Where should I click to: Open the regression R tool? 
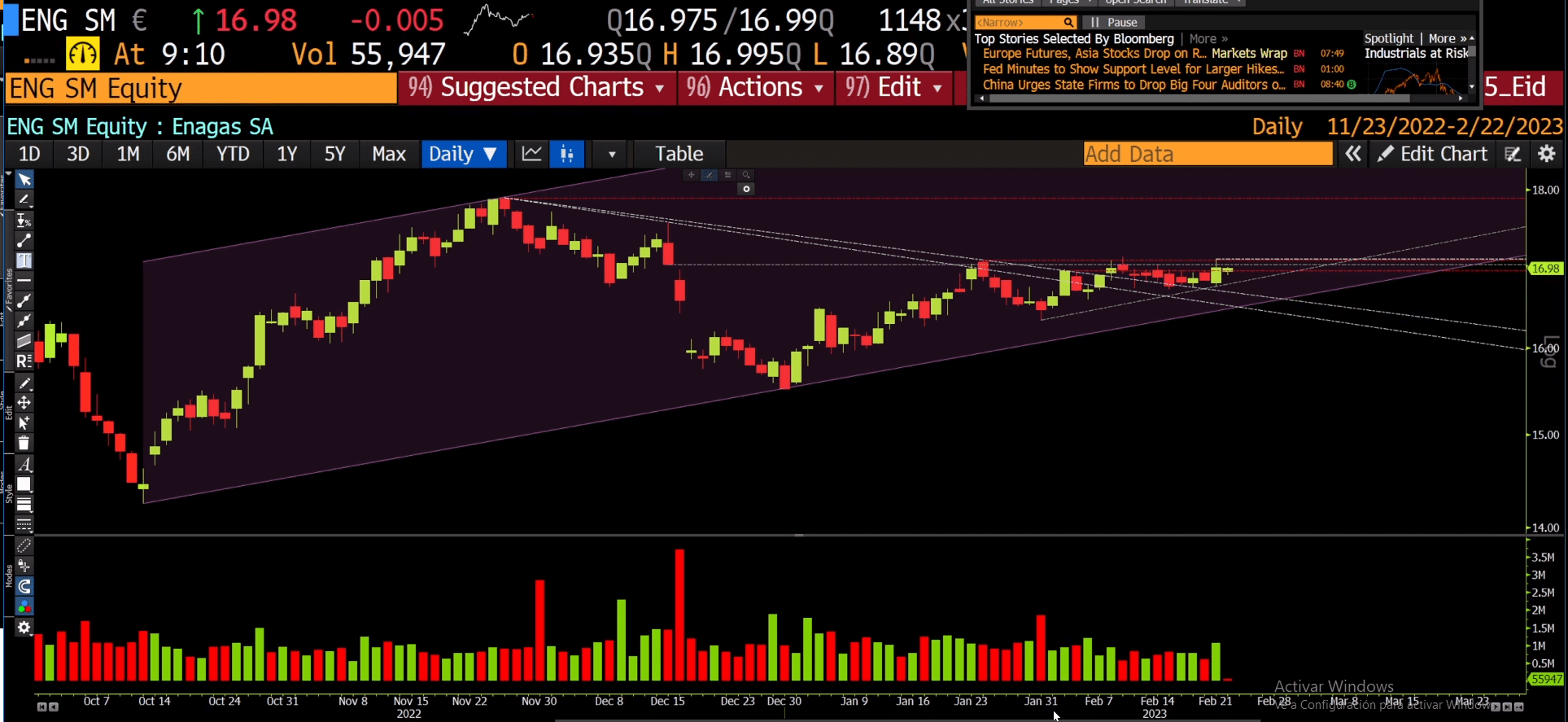(24, 361)
